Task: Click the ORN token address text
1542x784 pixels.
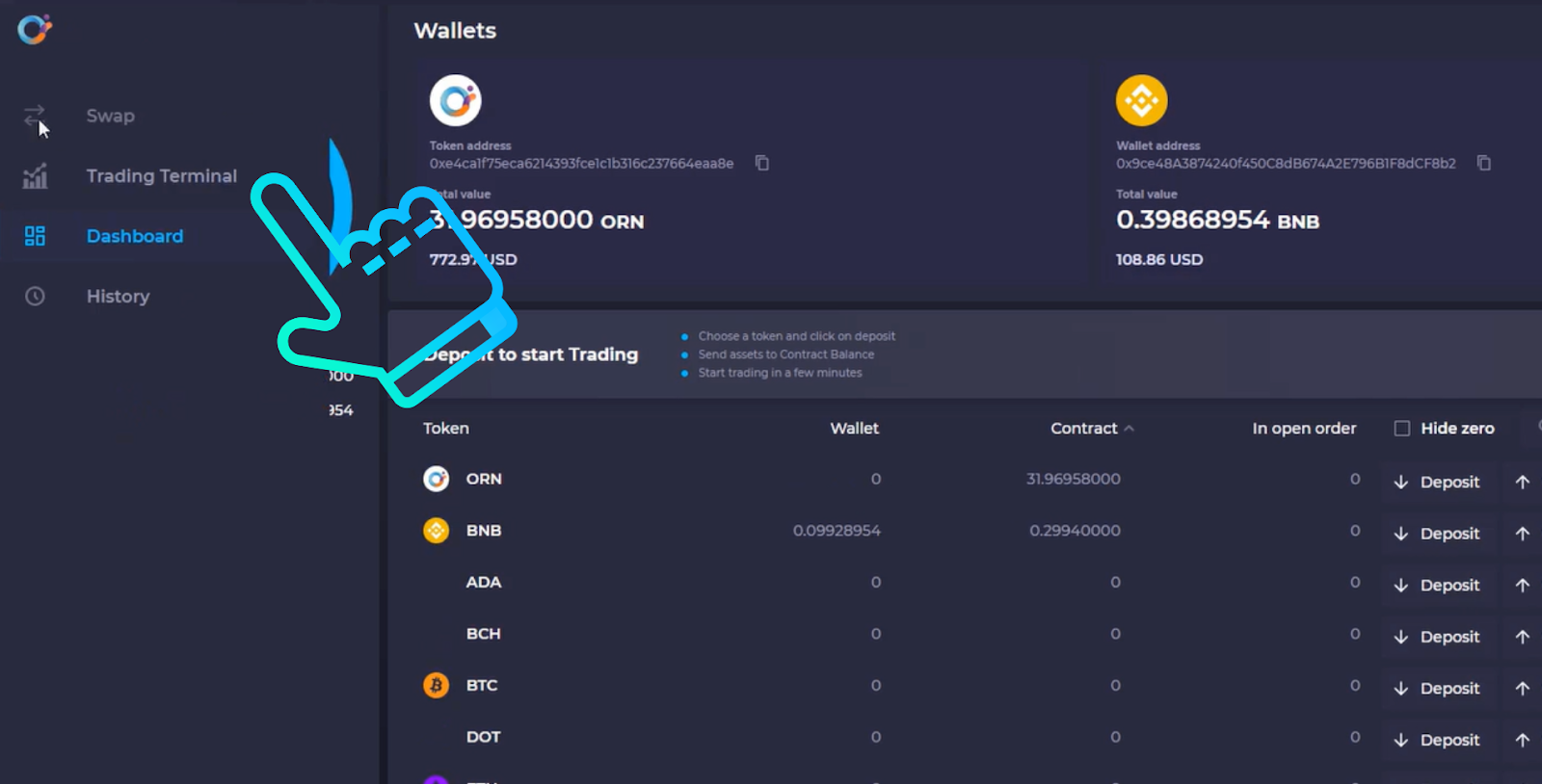Action: pos(582,164)
